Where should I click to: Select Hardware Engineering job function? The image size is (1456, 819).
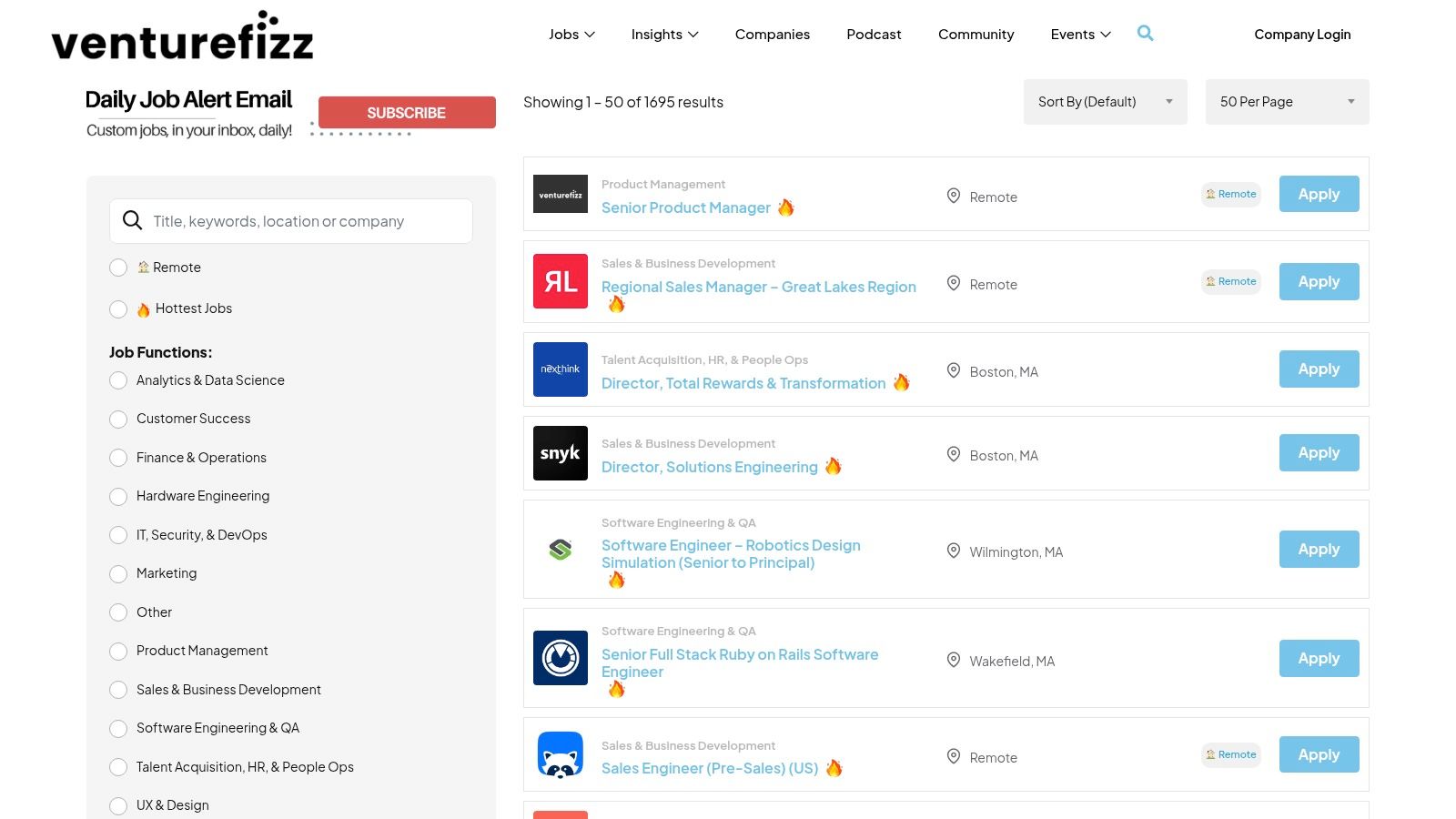[x=118, y=497]
